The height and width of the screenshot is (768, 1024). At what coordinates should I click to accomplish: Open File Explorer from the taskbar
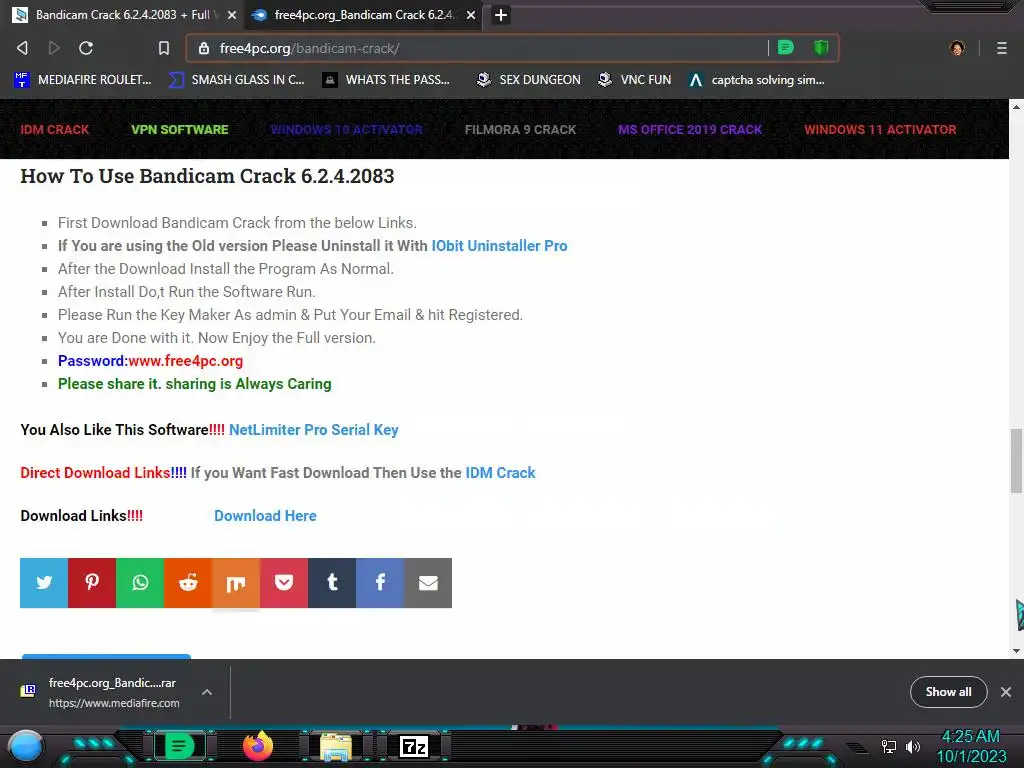click(336, 746)
